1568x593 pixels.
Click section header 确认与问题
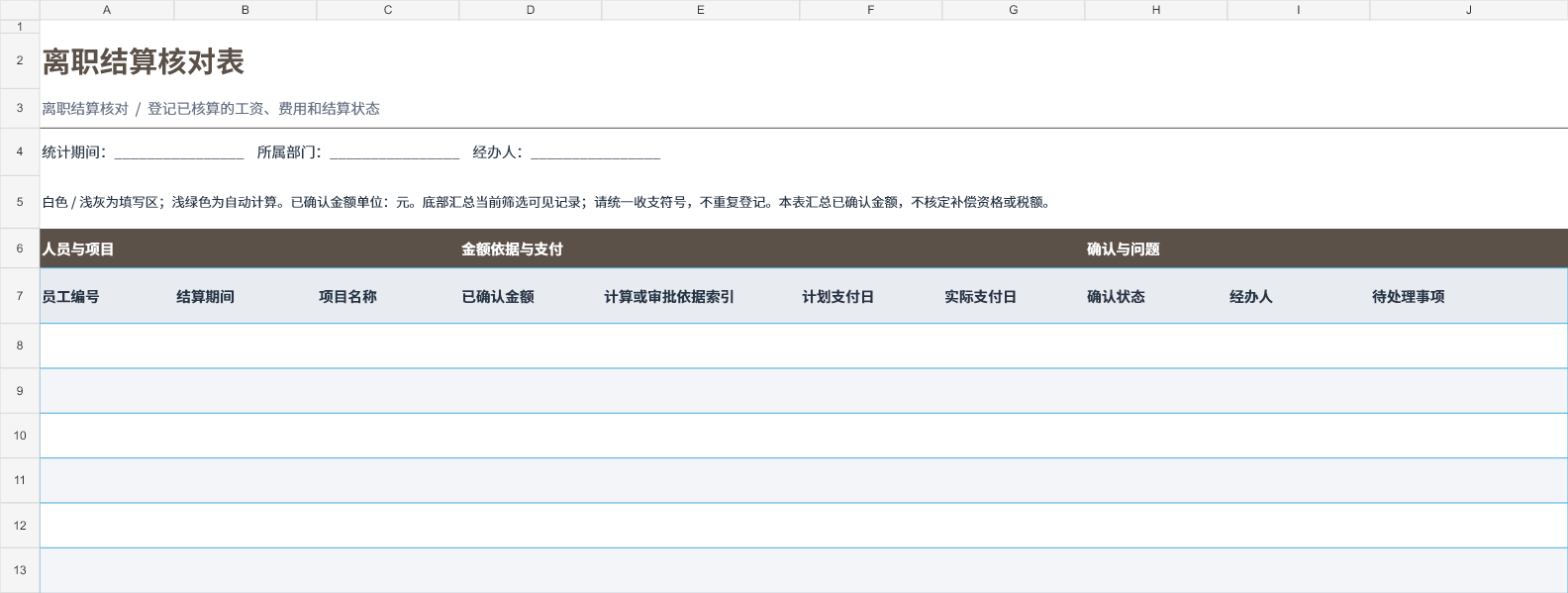(1124, 249)
